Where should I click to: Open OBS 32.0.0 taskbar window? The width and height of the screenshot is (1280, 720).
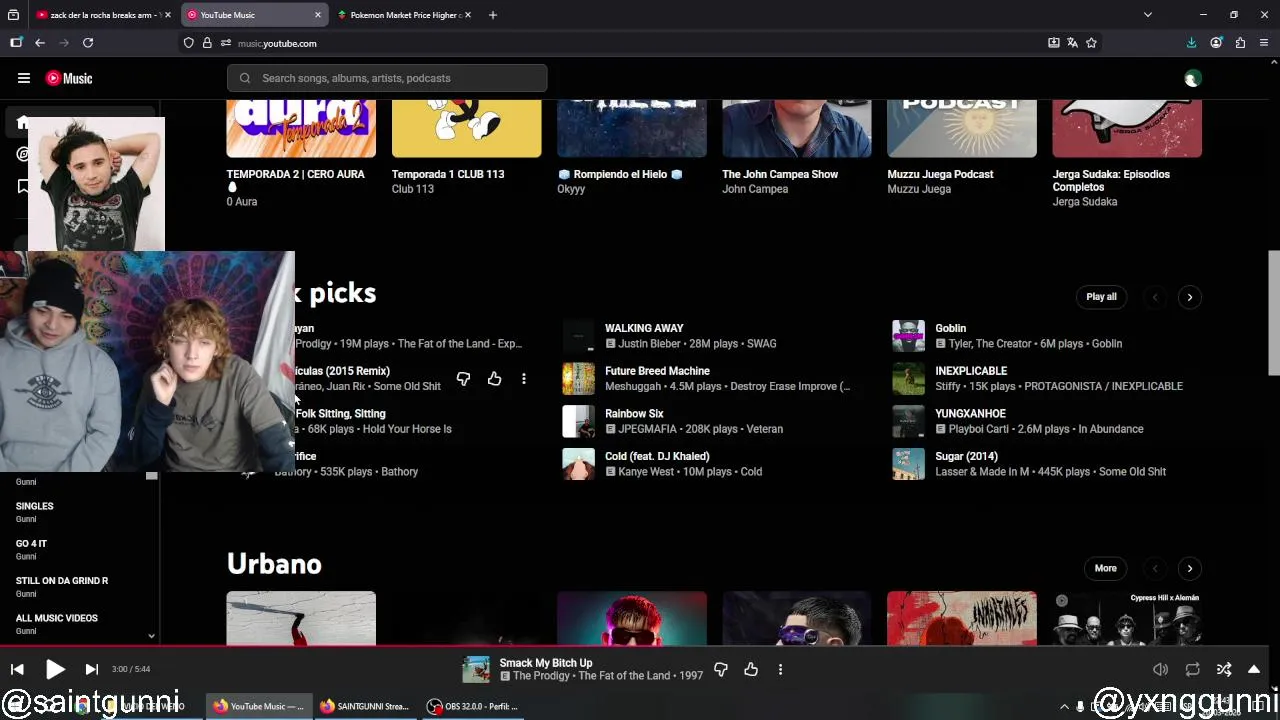pos(473,706)
